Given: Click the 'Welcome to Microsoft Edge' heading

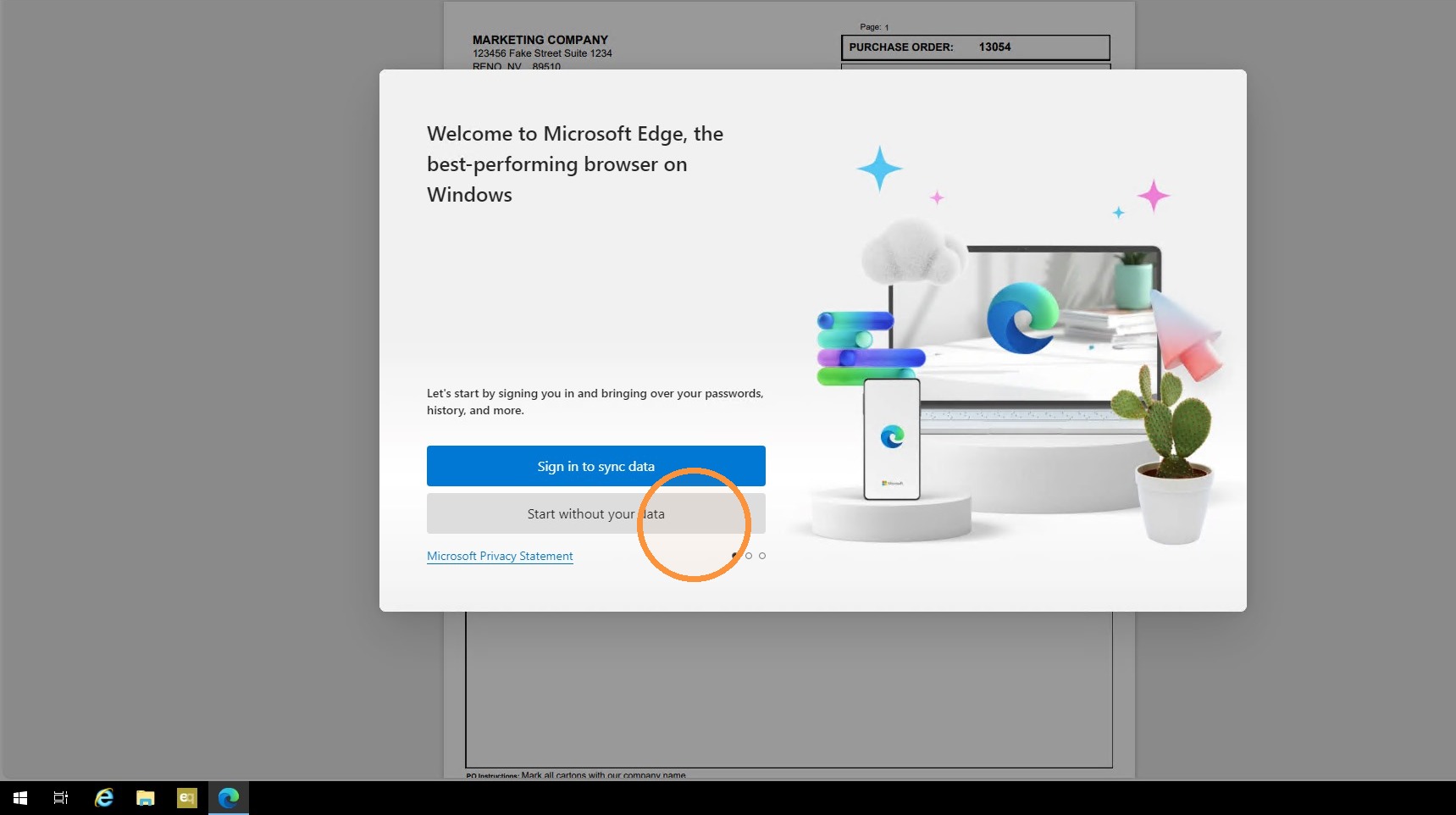Looking at the screenshot, I should (x=575, y=164).
